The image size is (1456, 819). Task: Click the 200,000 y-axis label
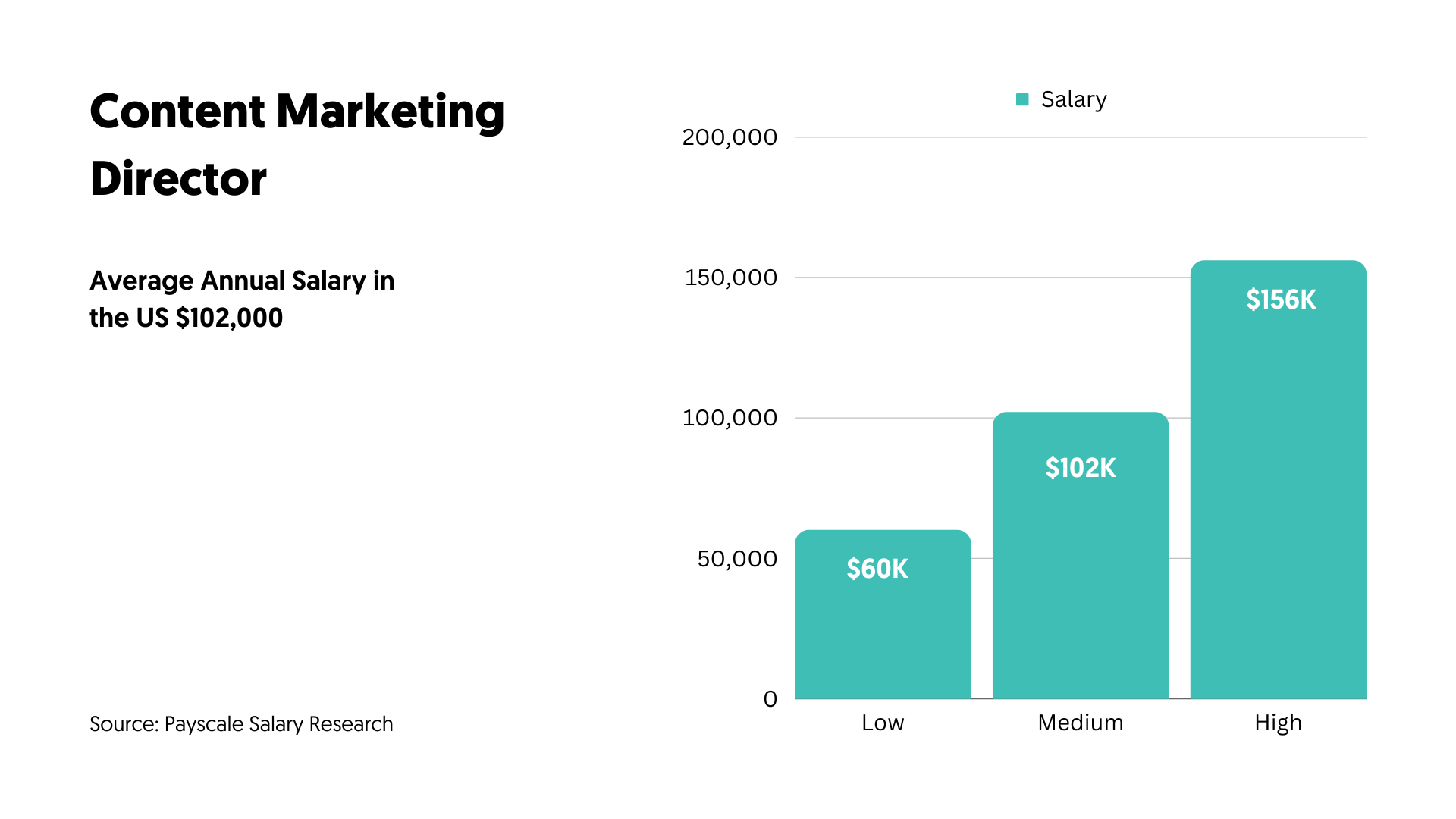[730, 137]
